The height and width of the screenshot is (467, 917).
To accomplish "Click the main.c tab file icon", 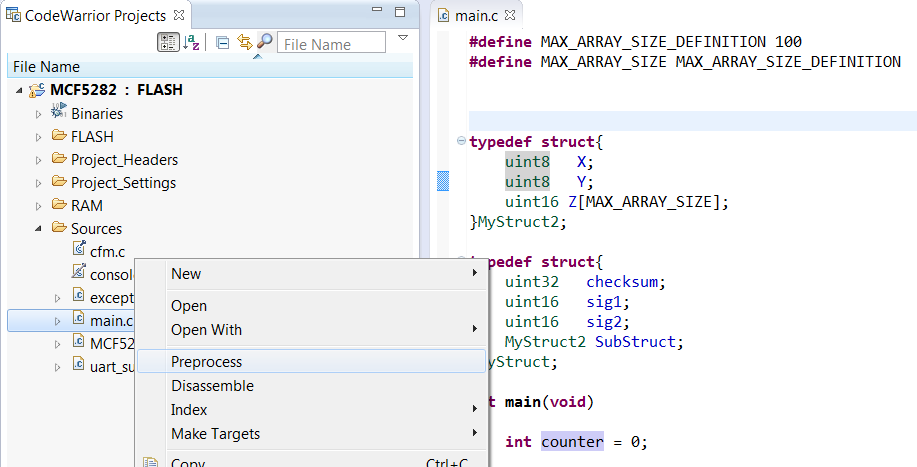I will click(444, 15).
